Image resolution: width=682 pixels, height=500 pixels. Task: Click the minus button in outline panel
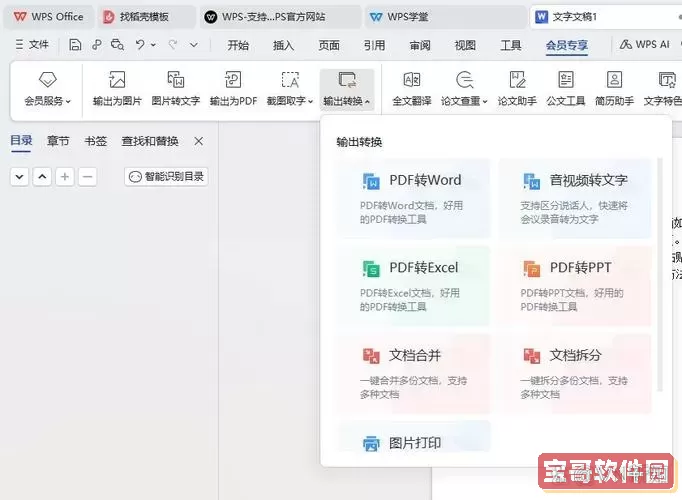pos(87,177)
